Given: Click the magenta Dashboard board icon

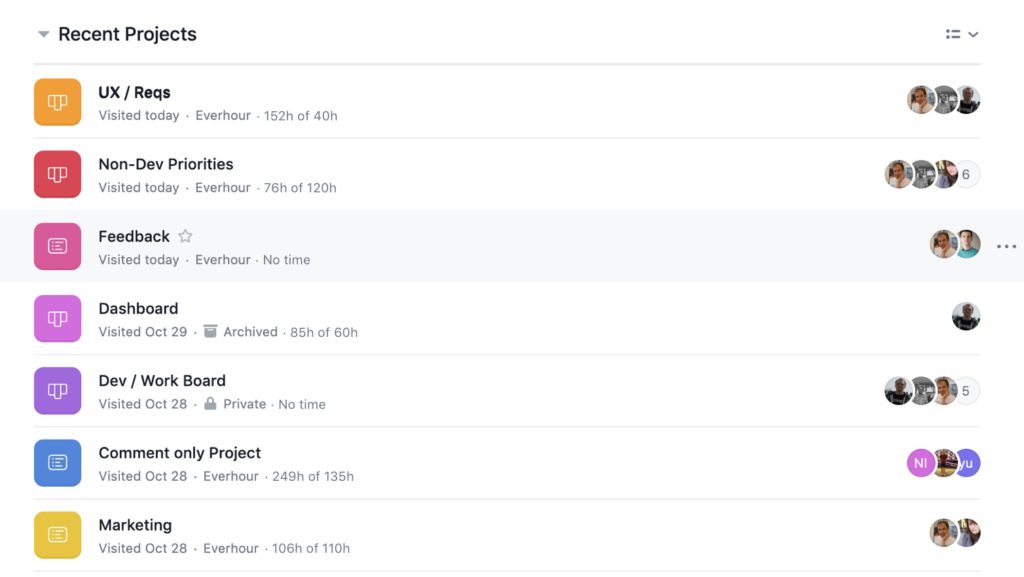Looking at the screenshot, I should (57, 318).
